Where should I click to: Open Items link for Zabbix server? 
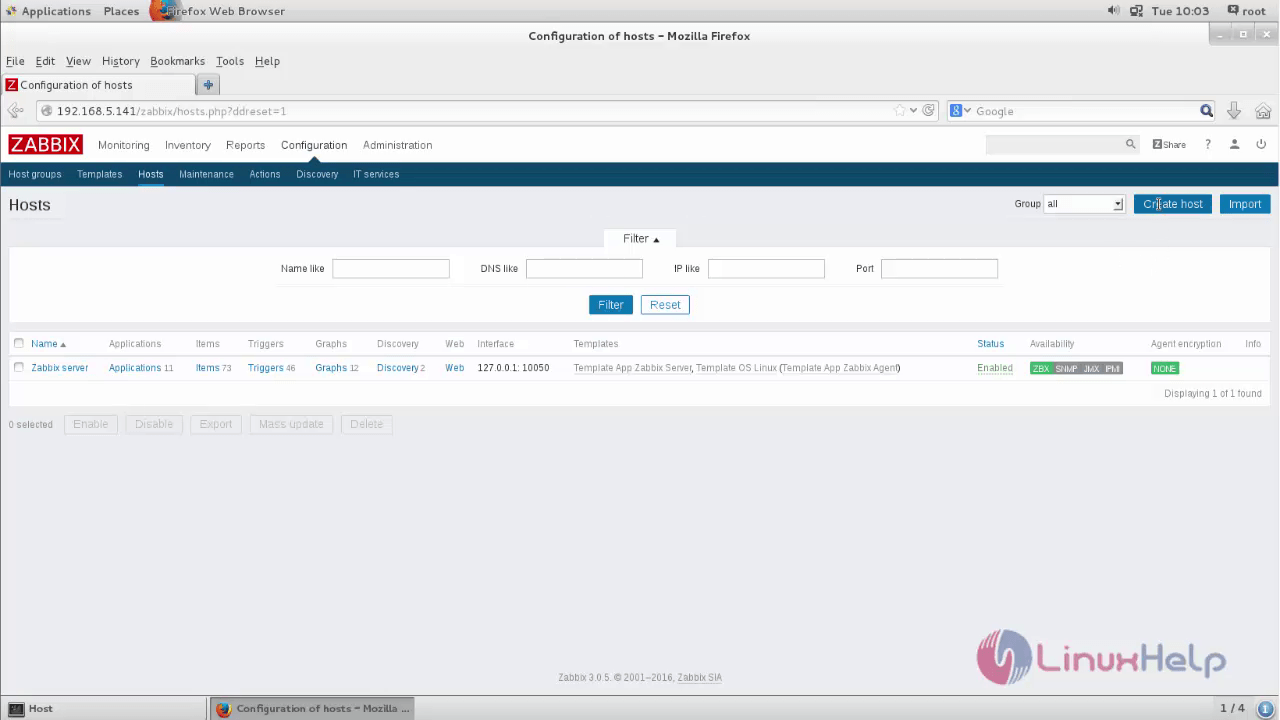(207, 368)
